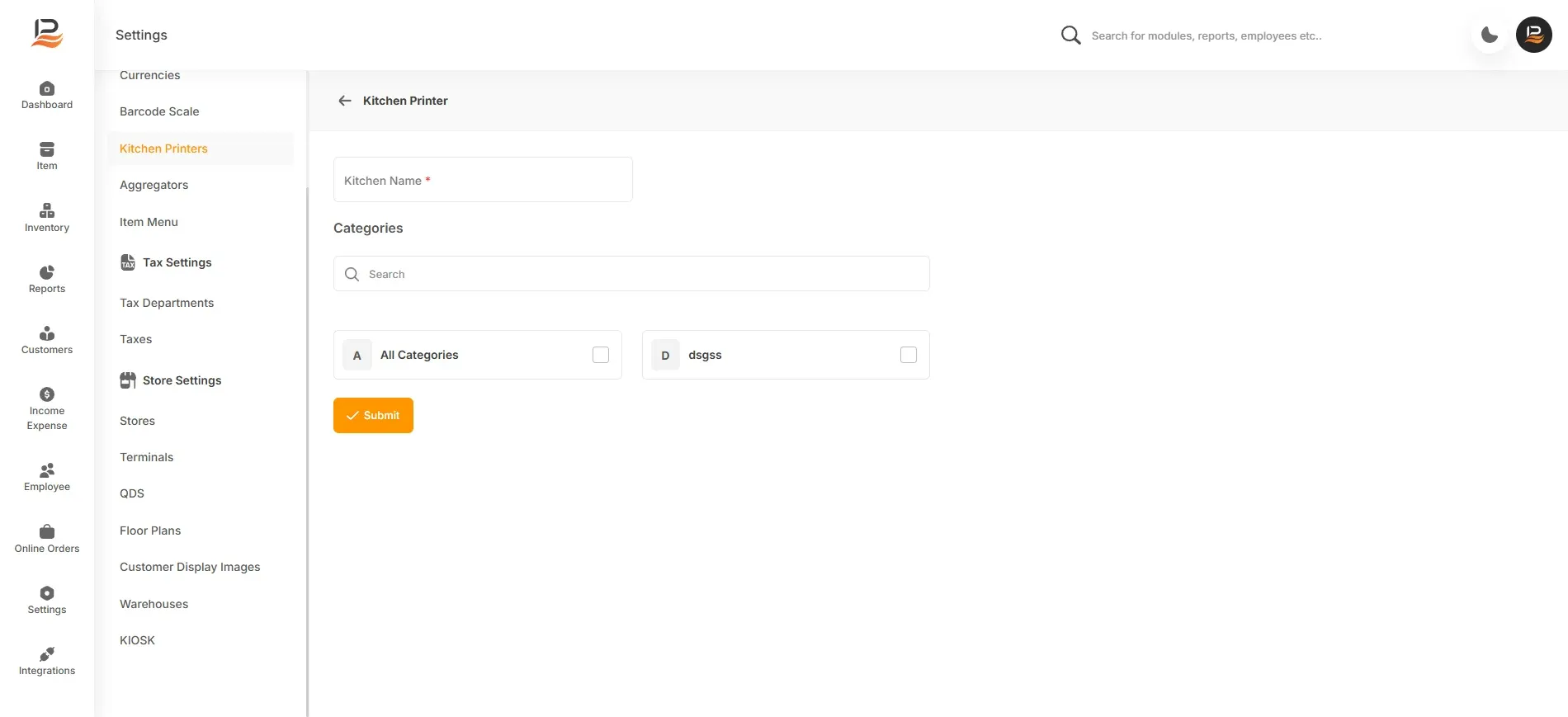Open Warehouses settings
Image resolution: width=1568 pixels, height=717 pixels.
(x=153, y=604)
